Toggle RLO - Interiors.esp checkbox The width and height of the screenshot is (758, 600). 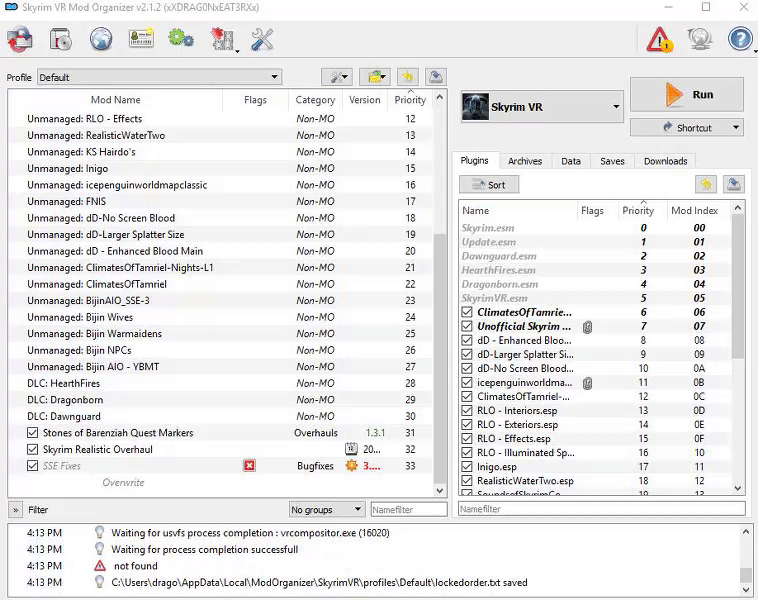click(x=466, y=410)
